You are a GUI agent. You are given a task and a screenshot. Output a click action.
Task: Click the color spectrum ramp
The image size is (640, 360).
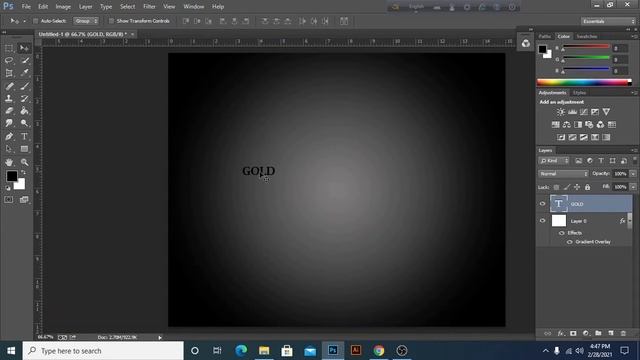pyautogui.click(x=584, y=82)
